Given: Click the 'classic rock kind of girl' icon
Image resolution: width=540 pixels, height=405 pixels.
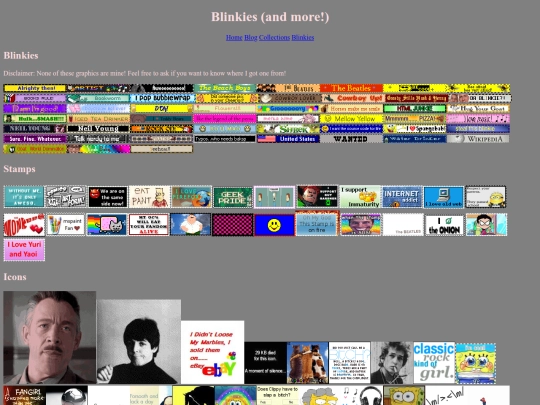Looking at the screenshot, I should click(x=434, y=363).
